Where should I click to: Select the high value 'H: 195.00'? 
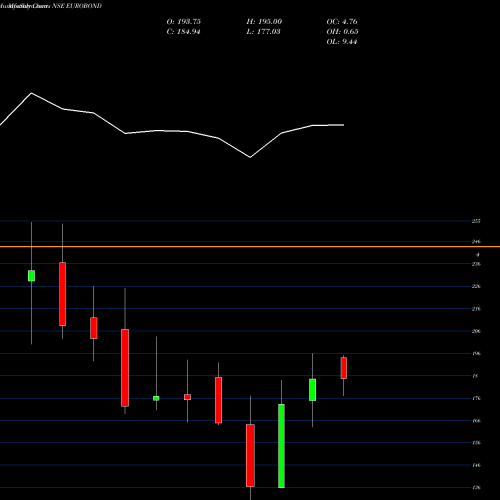[264, 22]
